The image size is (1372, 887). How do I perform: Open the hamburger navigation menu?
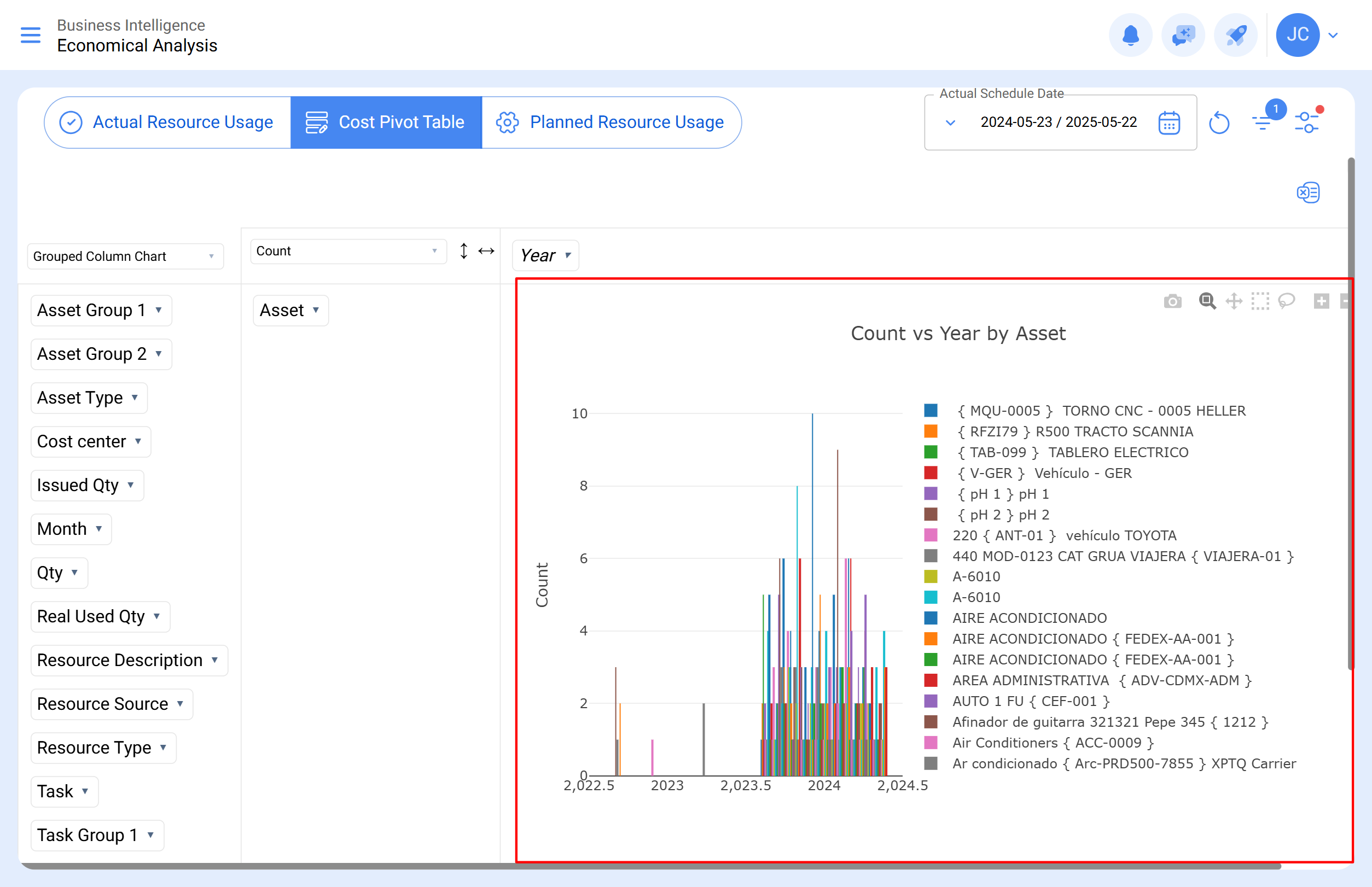(x=31, y=35)
